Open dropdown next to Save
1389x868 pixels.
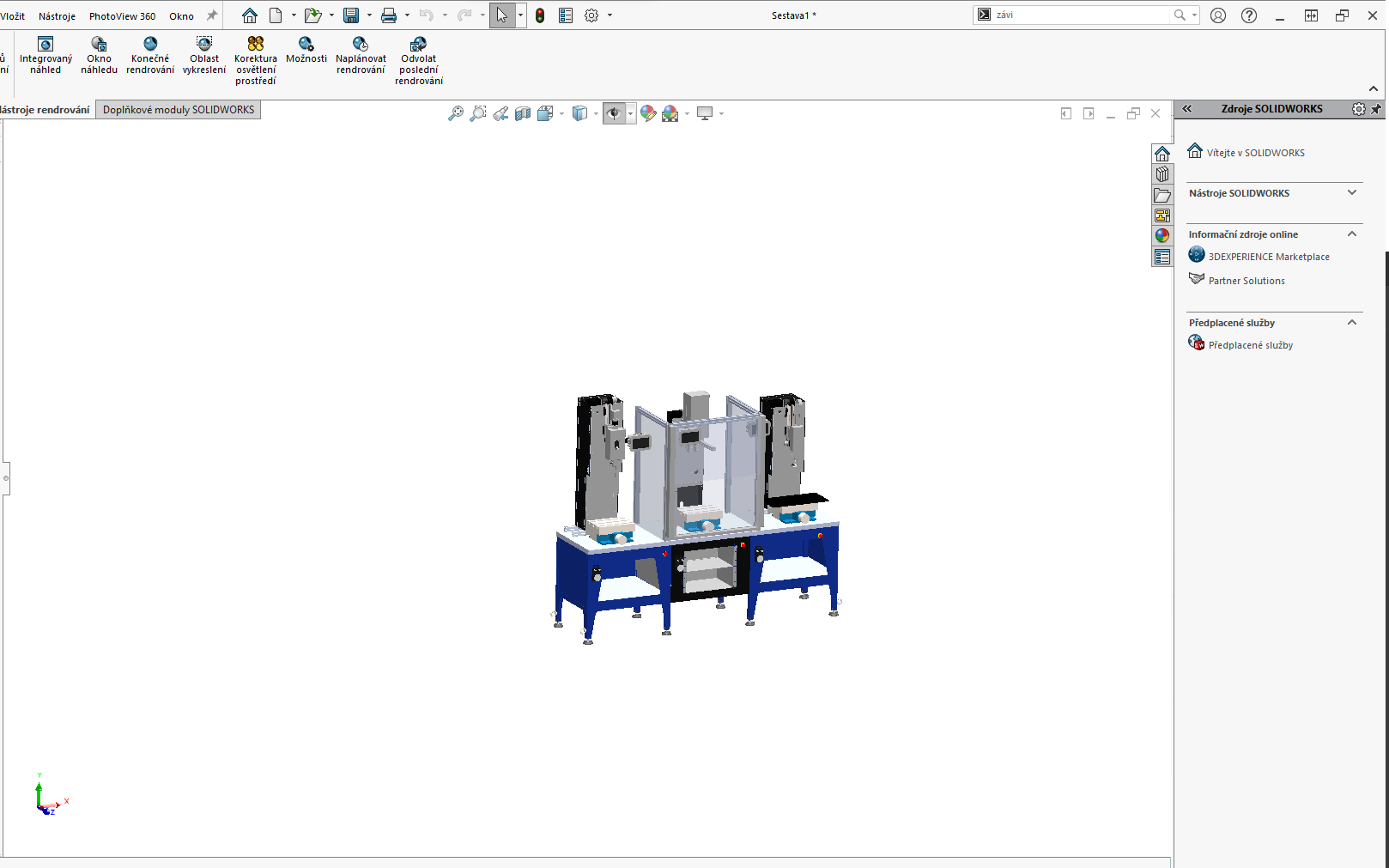coord(369,15)
